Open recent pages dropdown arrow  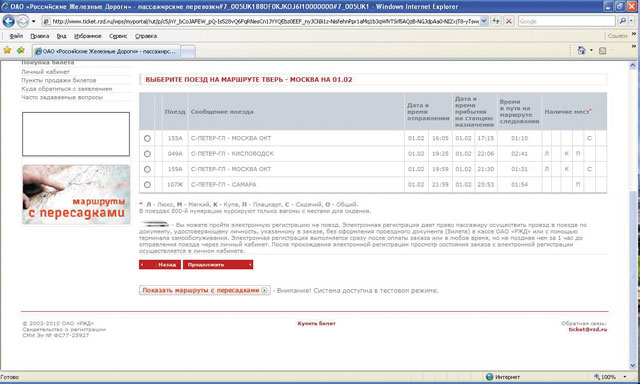coord(33,21)
